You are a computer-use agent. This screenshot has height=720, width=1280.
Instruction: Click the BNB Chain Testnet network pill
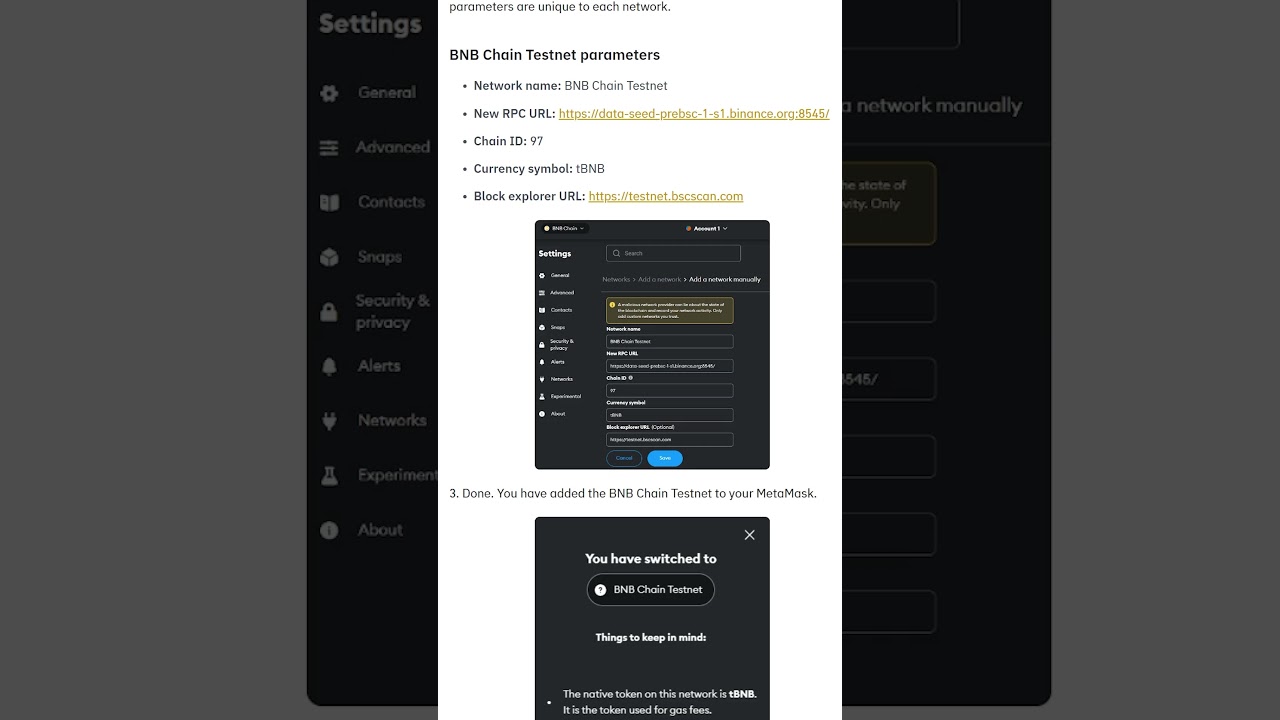pos(651,589)
